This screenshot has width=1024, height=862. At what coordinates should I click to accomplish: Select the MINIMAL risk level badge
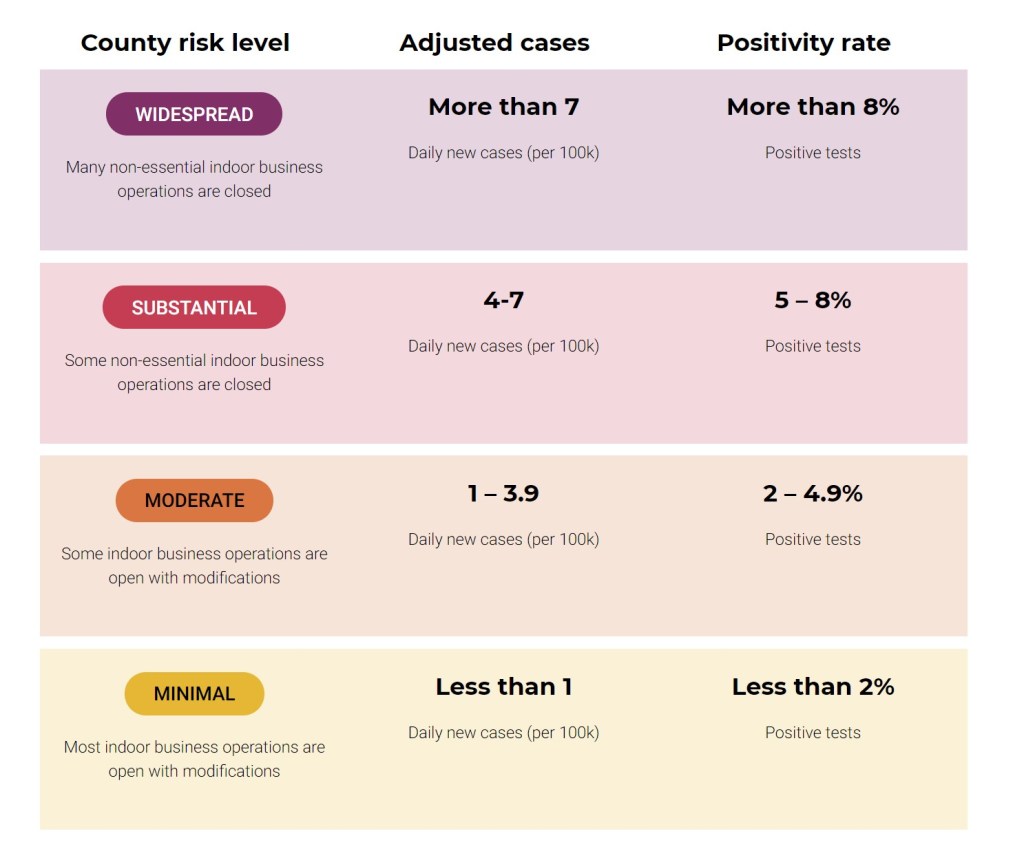pos(194,694)
